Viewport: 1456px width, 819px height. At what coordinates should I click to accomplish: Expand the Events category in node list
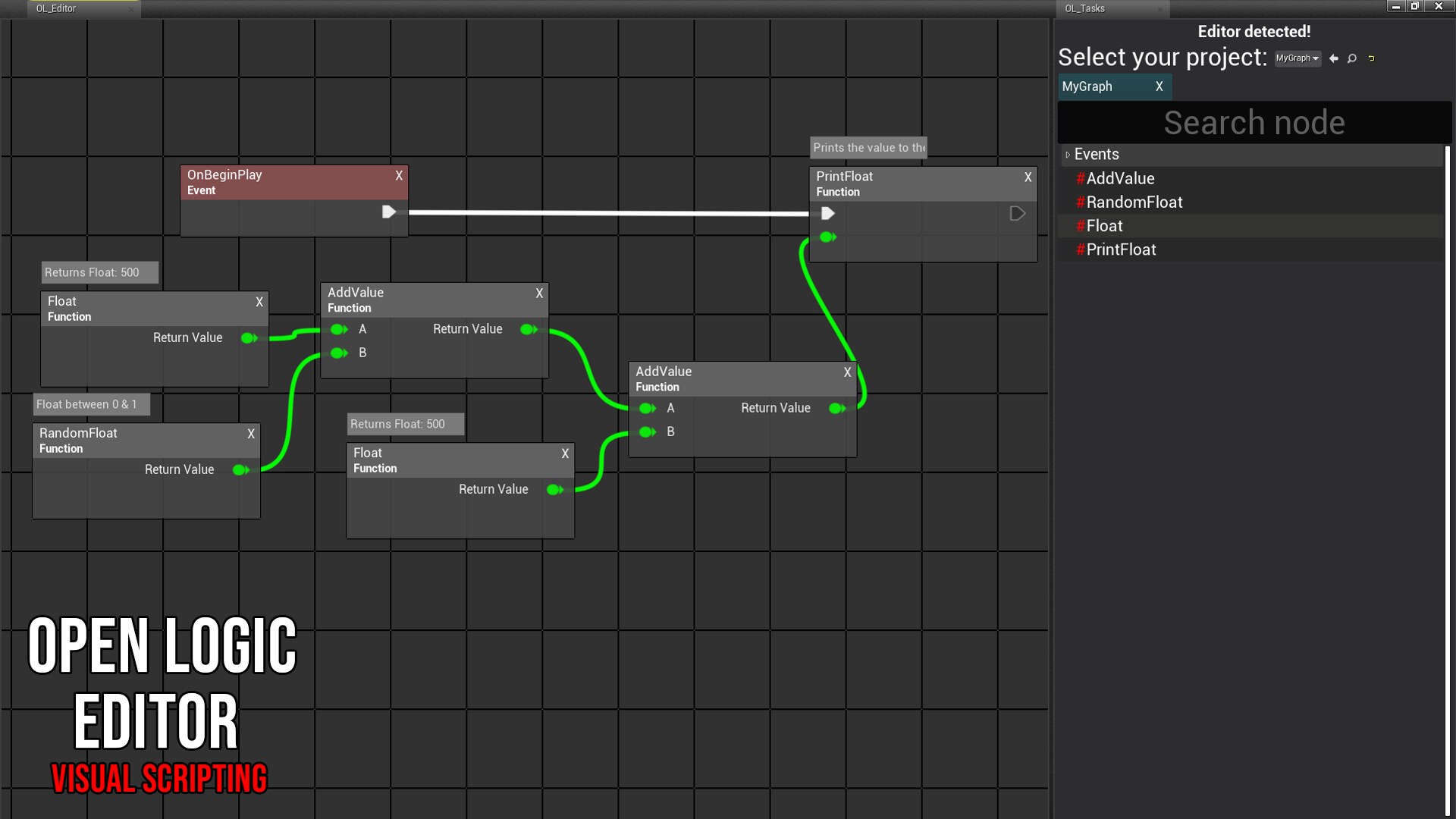[1068, 155]
